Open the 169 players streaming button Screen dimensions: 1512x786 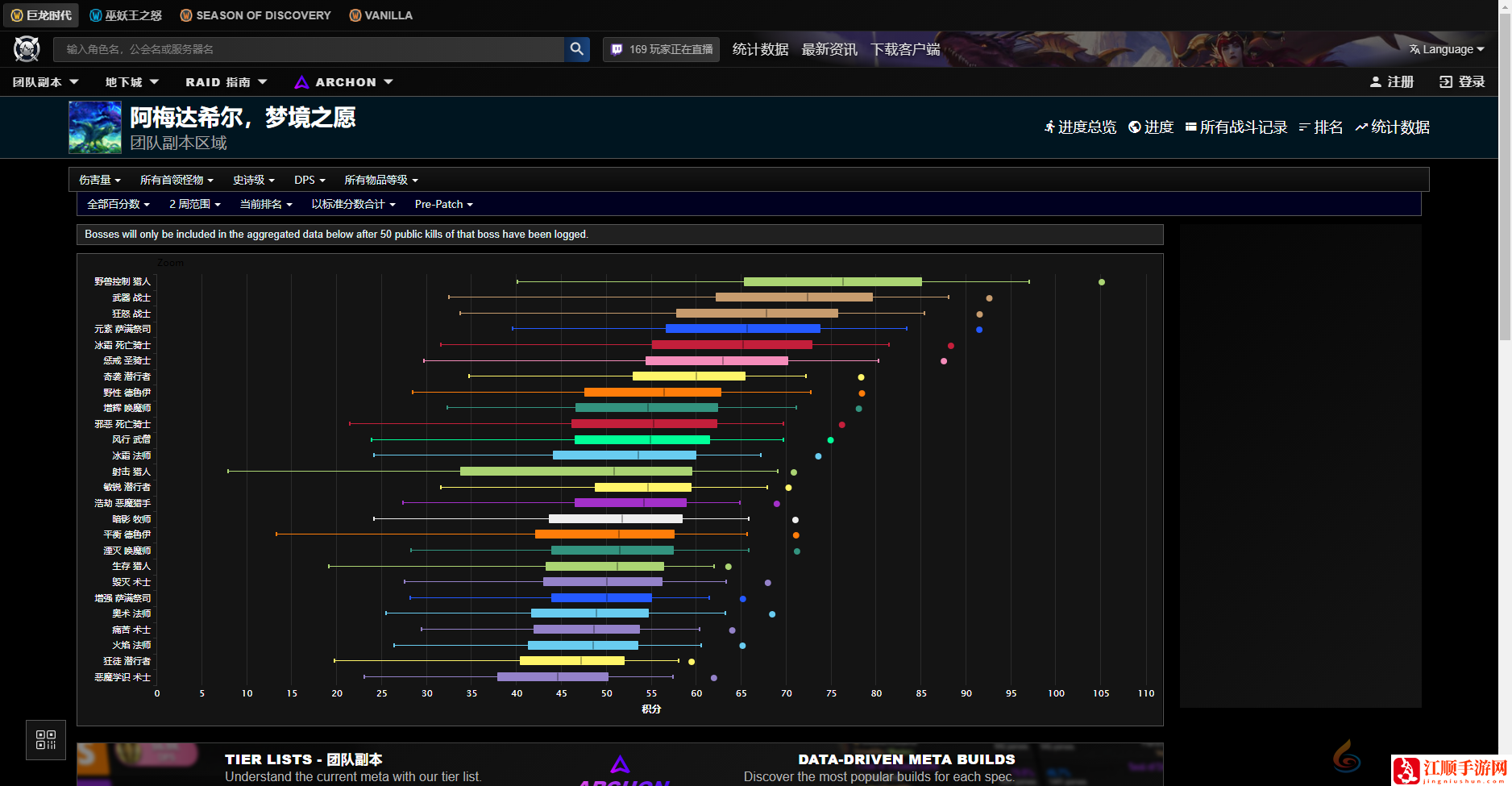click(x=663, y=49)
